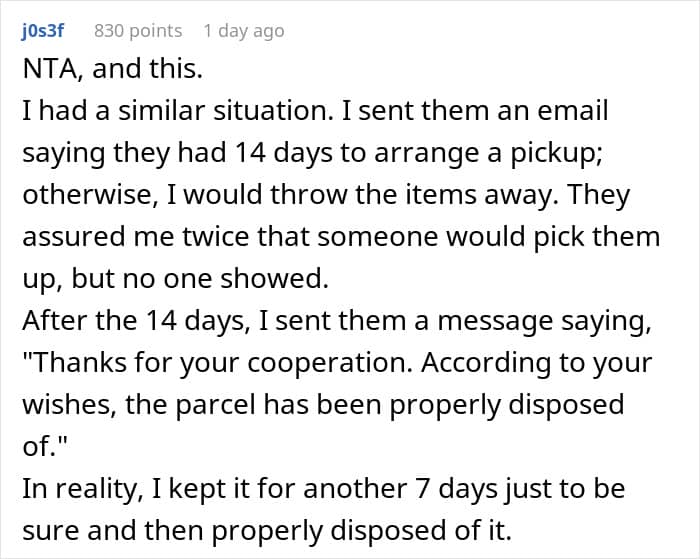Click the "1 day ago" timestamp

(243, 31)
